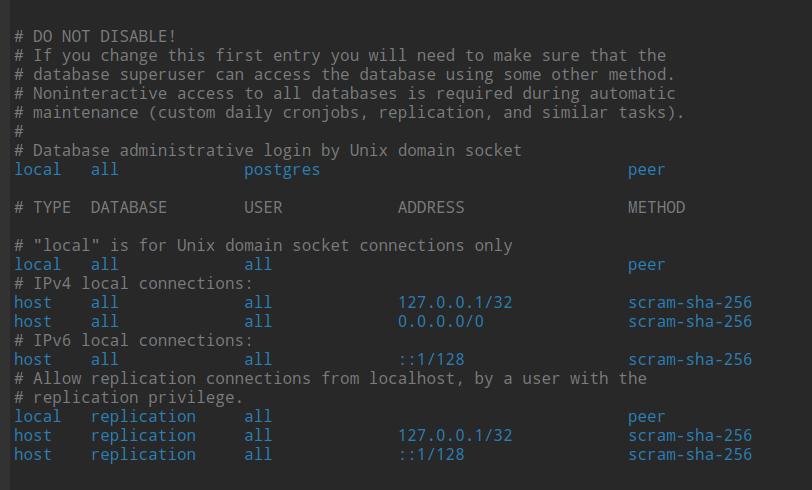Screen dimensions: 812x490
Task: Click the 0.0.0.0/0 address entry
Action: (x=440, y=321)
